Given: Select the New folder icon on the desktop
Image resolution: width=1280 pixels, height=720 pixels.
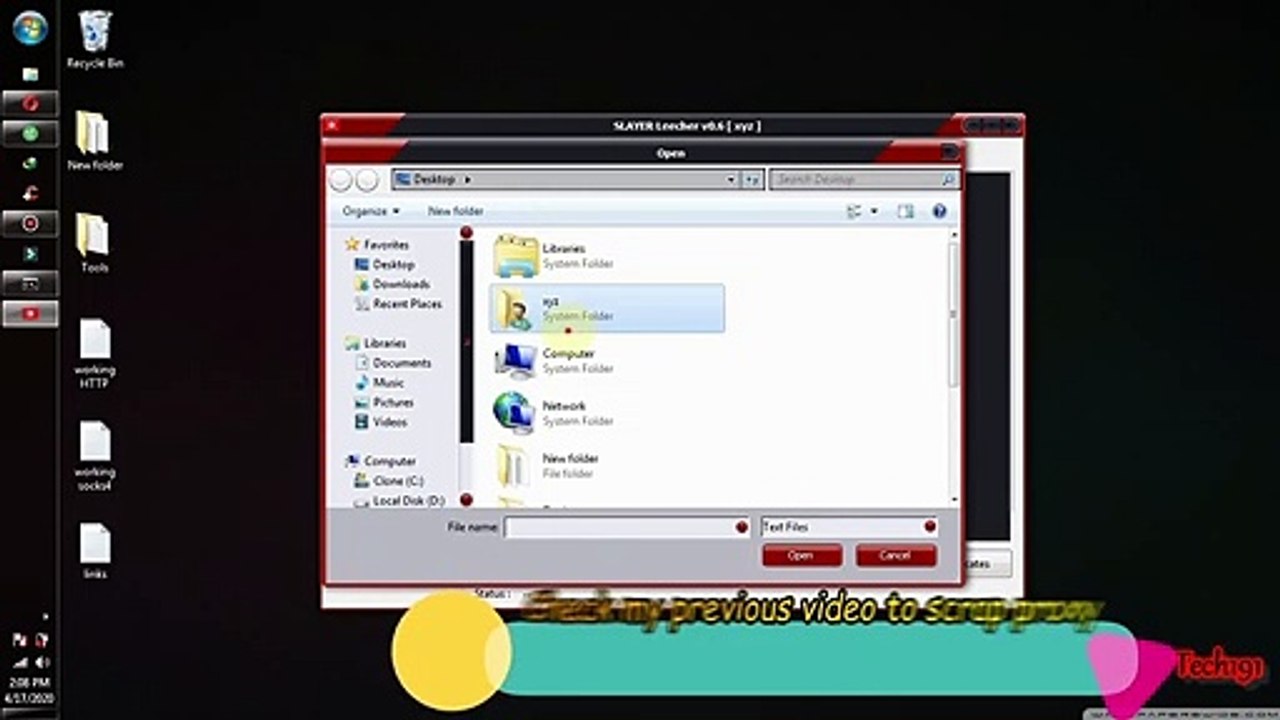Looking at the screenshot, I should pyautogui.click(x=94, y=140).
